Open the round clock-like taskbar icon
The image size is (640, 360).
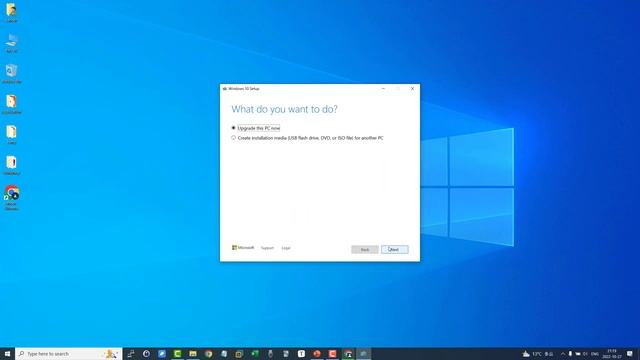147,353
